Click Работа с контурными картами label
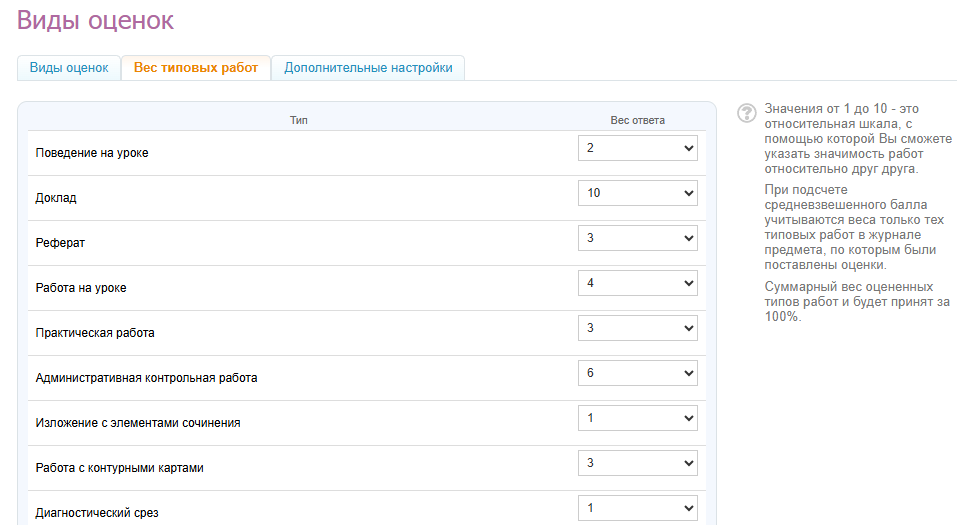Screen dimensions: 968x525 119,468
